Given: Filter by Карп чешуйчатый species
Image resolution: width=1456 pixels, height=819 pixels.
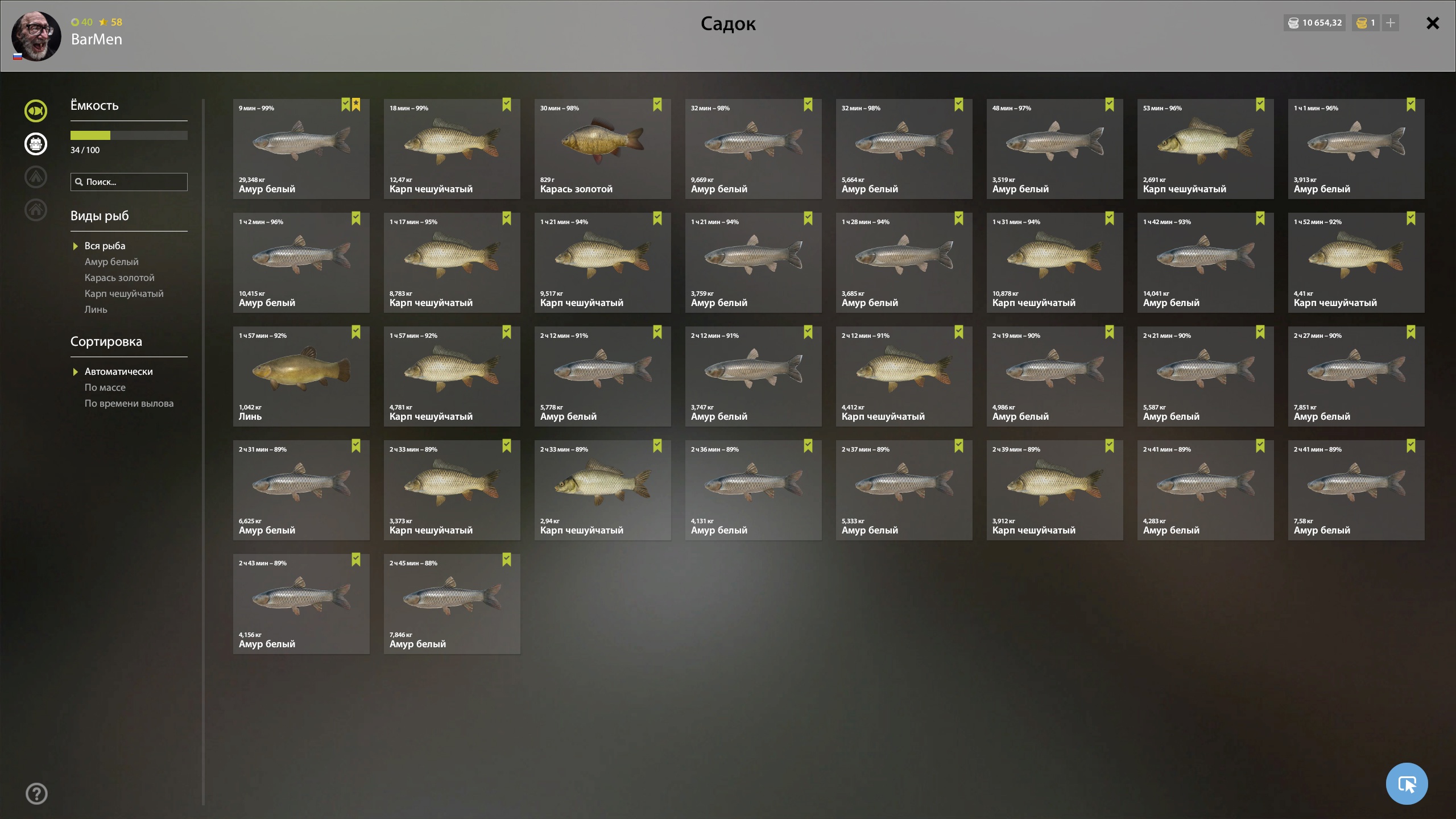Looking at the screenshot, I should 124,293.
